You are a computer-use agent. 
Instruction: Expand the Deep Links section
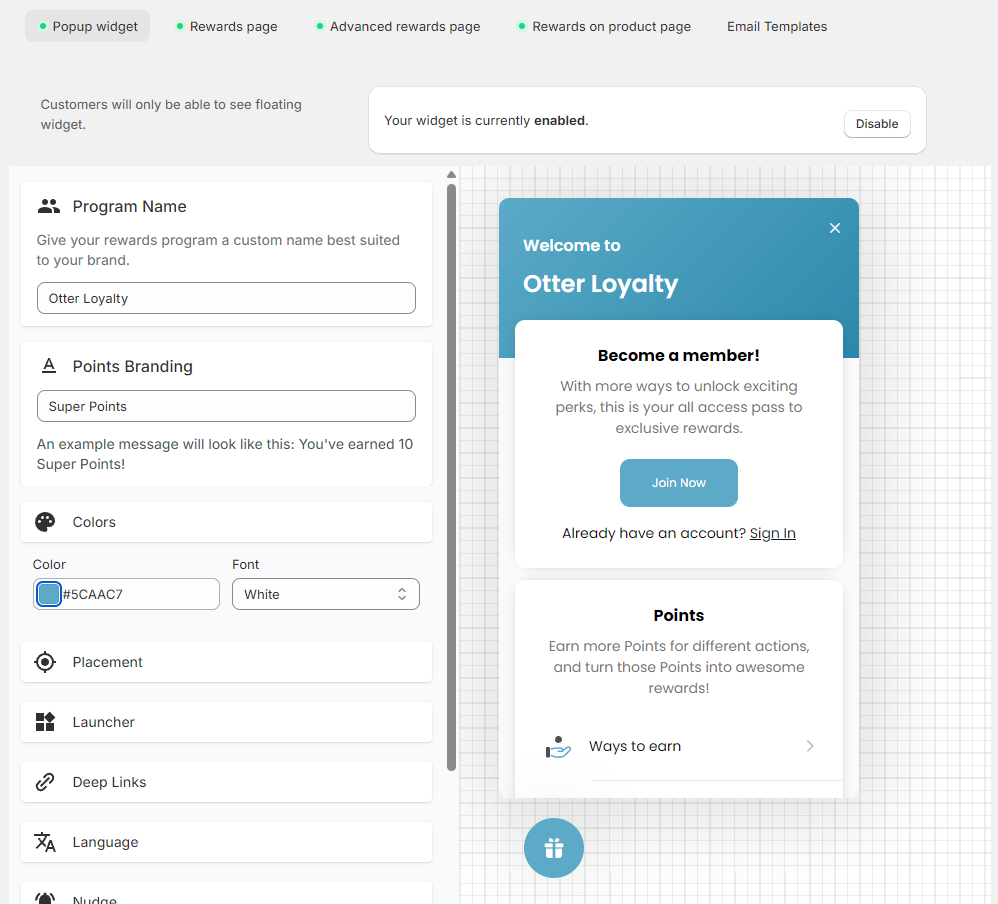point(227,782)
